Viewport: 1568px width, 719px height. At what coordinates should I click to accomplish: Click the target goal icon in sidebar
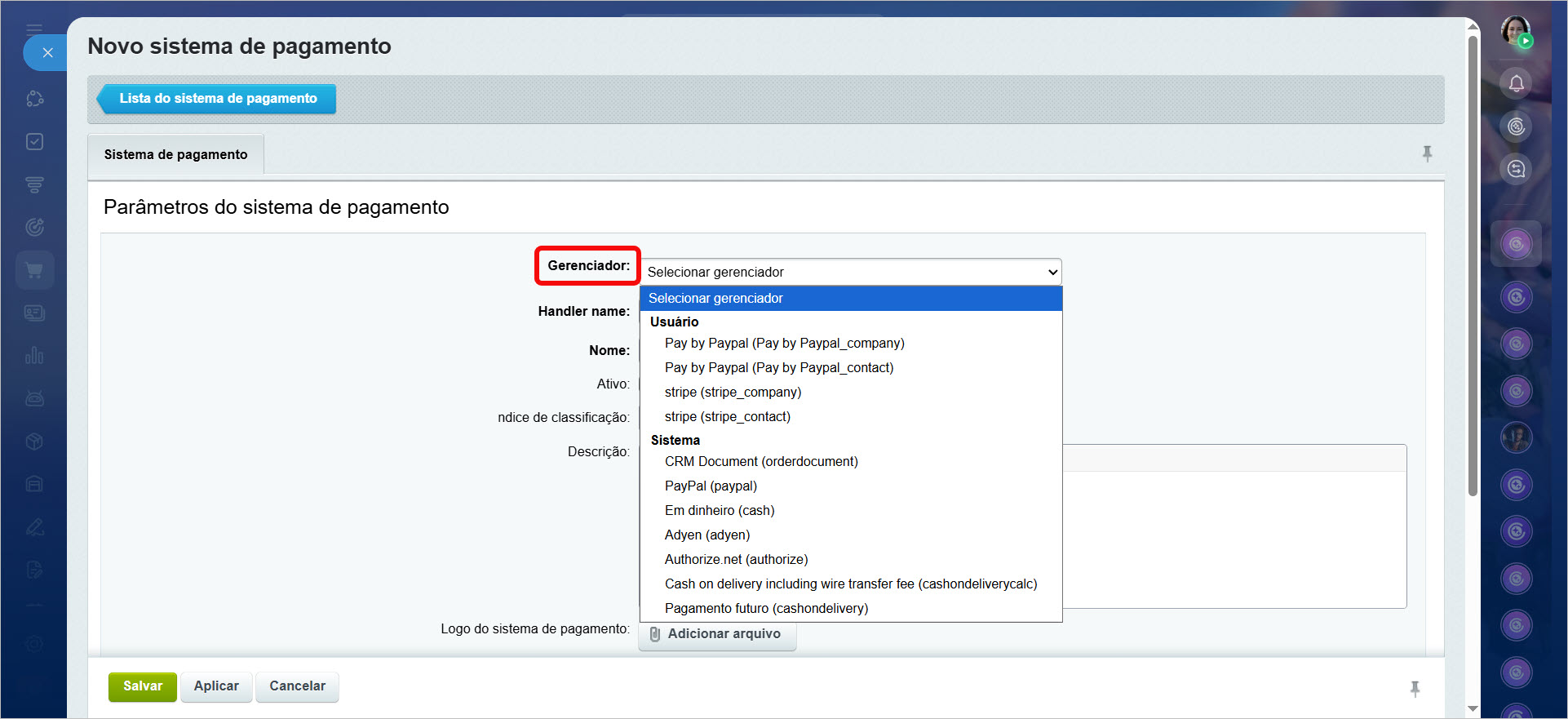(34, 227)
